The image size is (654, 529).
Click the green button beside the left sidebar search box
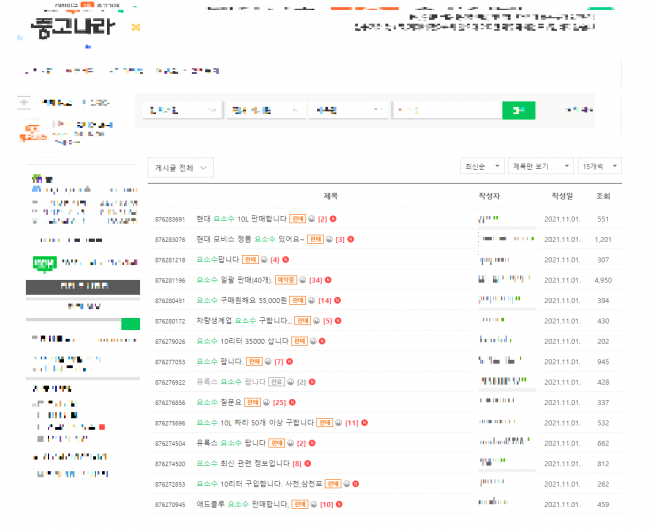(131, 324)
